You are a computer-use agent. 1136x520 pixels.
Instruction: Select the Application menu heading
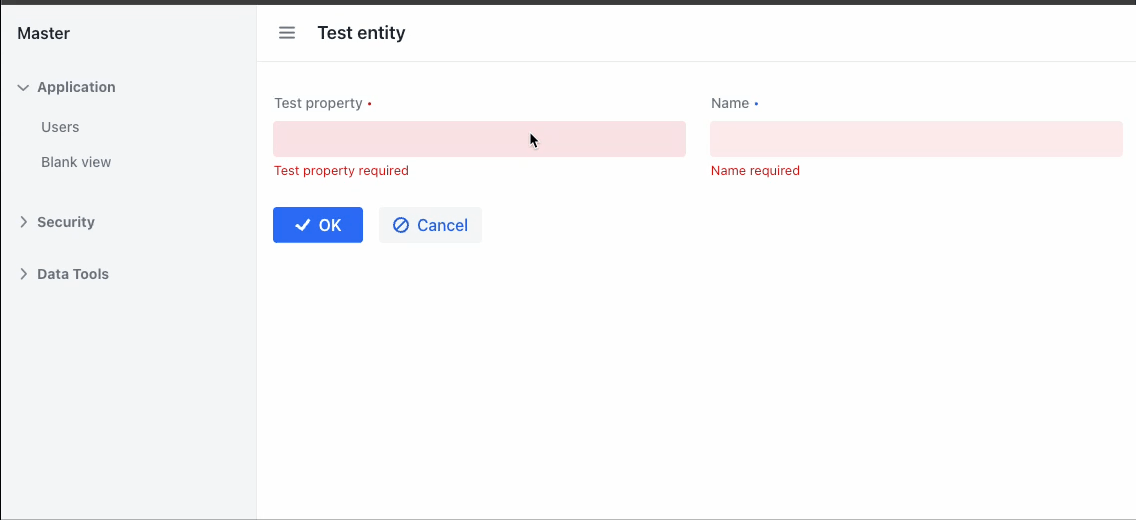[x=76, y=87]
